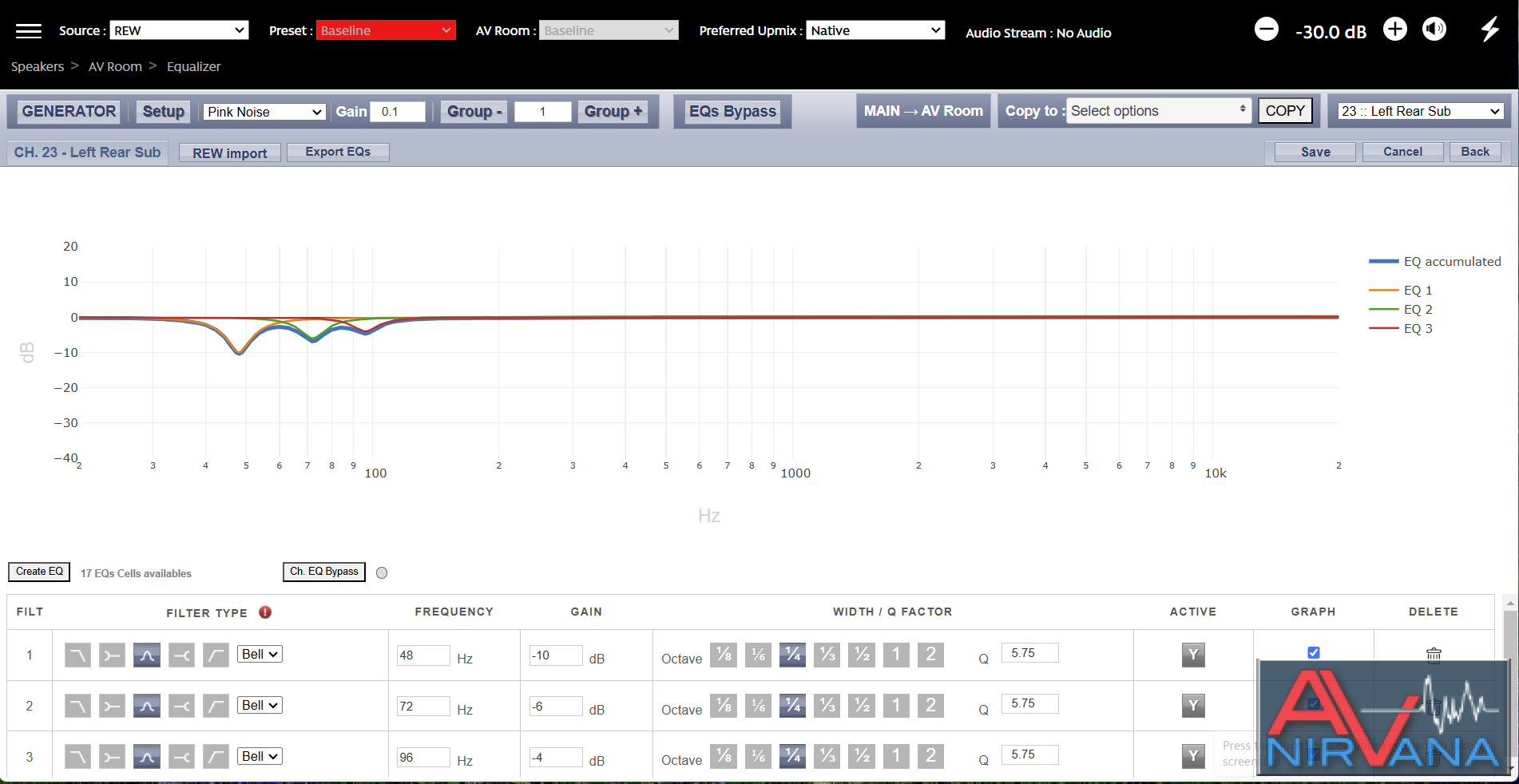Viewport: 1519px width, 784px height.
Task: Click gain field showing -6 dB
Action: tap(556, 707)
